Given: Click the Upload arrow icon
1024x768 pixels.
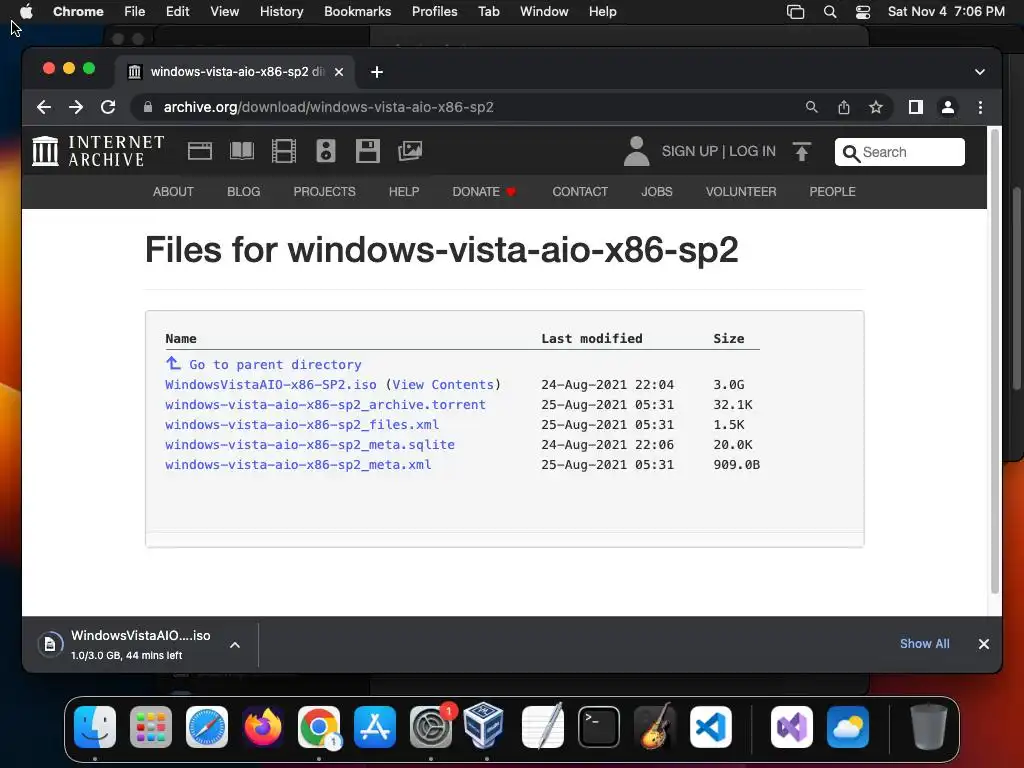Looking at the screenshot, I should [x=801, y=152].
